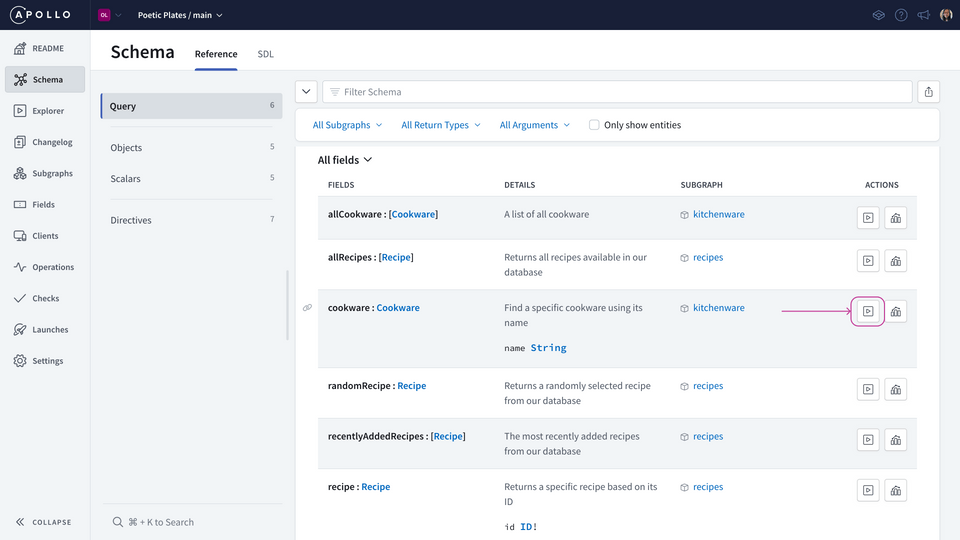Run cookware field in Explorer
Viewport: 960px width, 540px height.
pyautogui.click(x=868, y=312)
